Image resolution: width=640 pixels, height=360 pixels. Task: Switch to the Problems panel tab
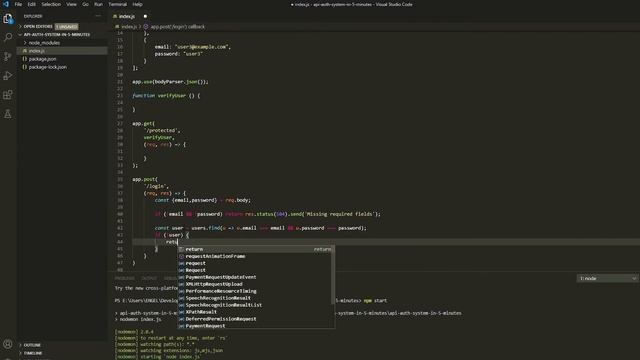tap(124, 278)
